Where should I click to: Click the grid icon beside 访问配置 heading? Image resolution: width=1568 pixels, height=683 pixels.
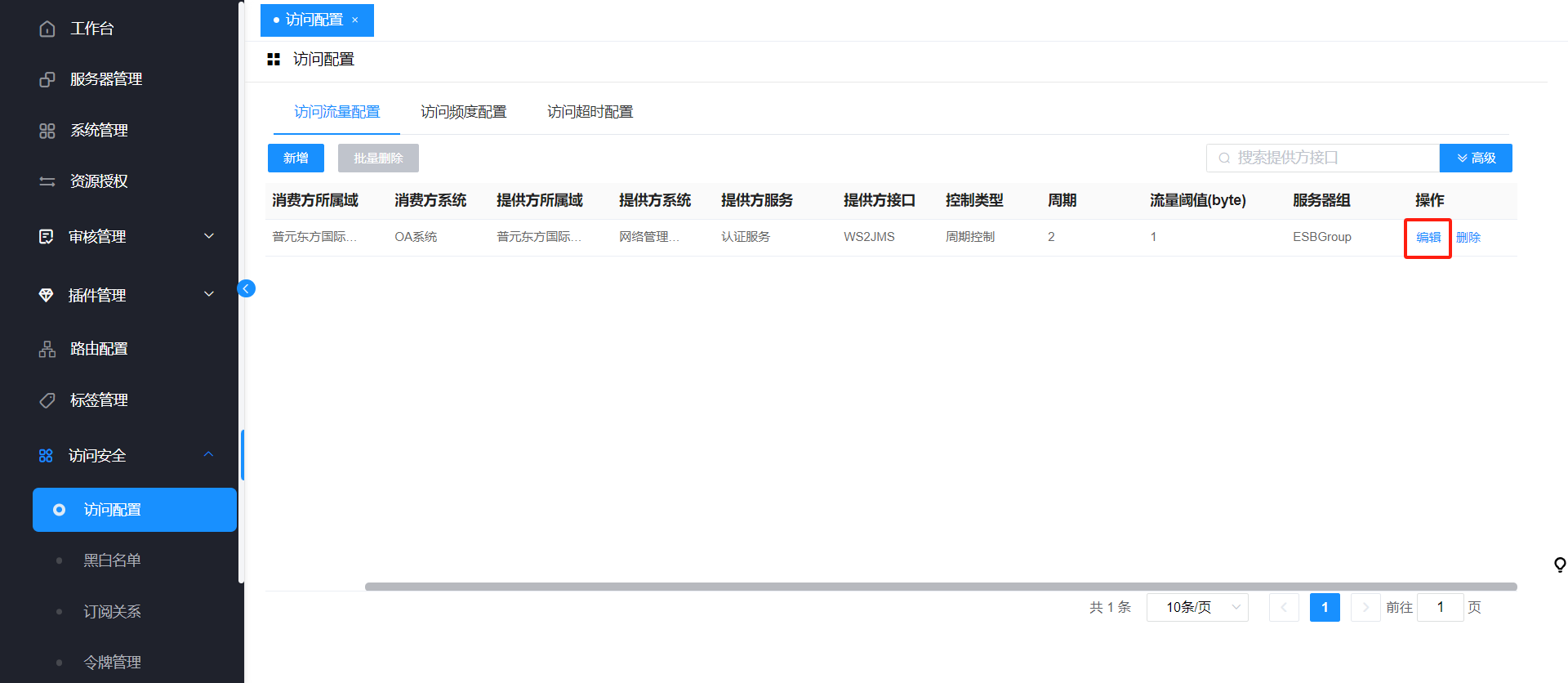coord(274,60)
